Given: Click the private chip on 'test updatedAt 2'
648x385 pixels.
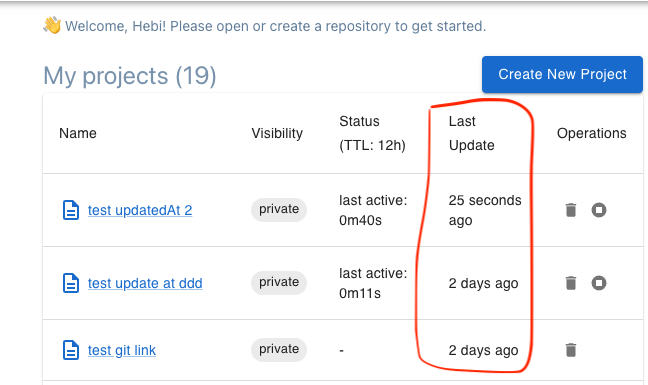Looking at the screenshot, I should click(x=279, y=209).
